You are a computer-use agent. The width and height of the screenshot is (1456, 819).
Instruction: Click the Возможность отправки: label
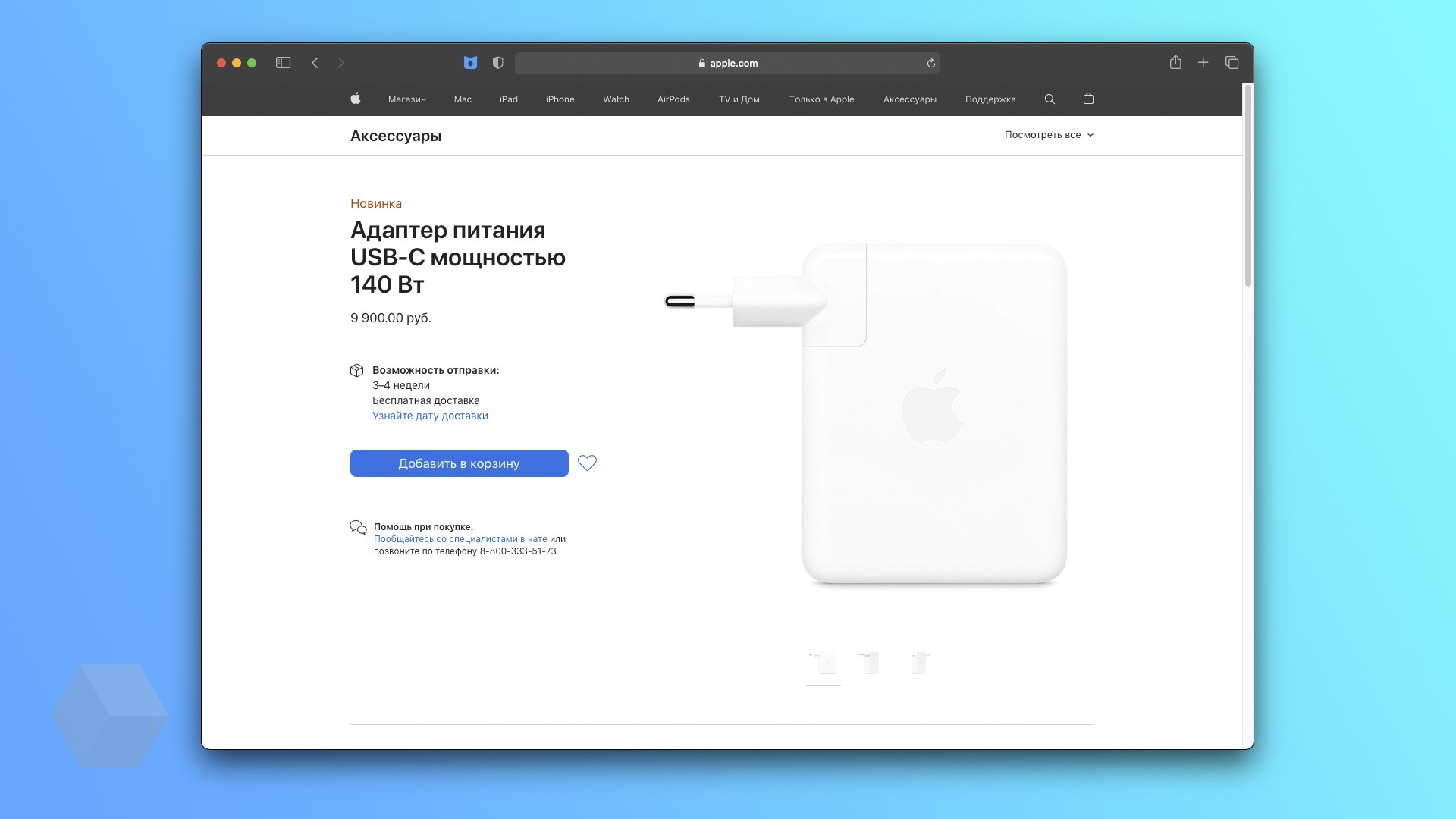pos(435,370)
